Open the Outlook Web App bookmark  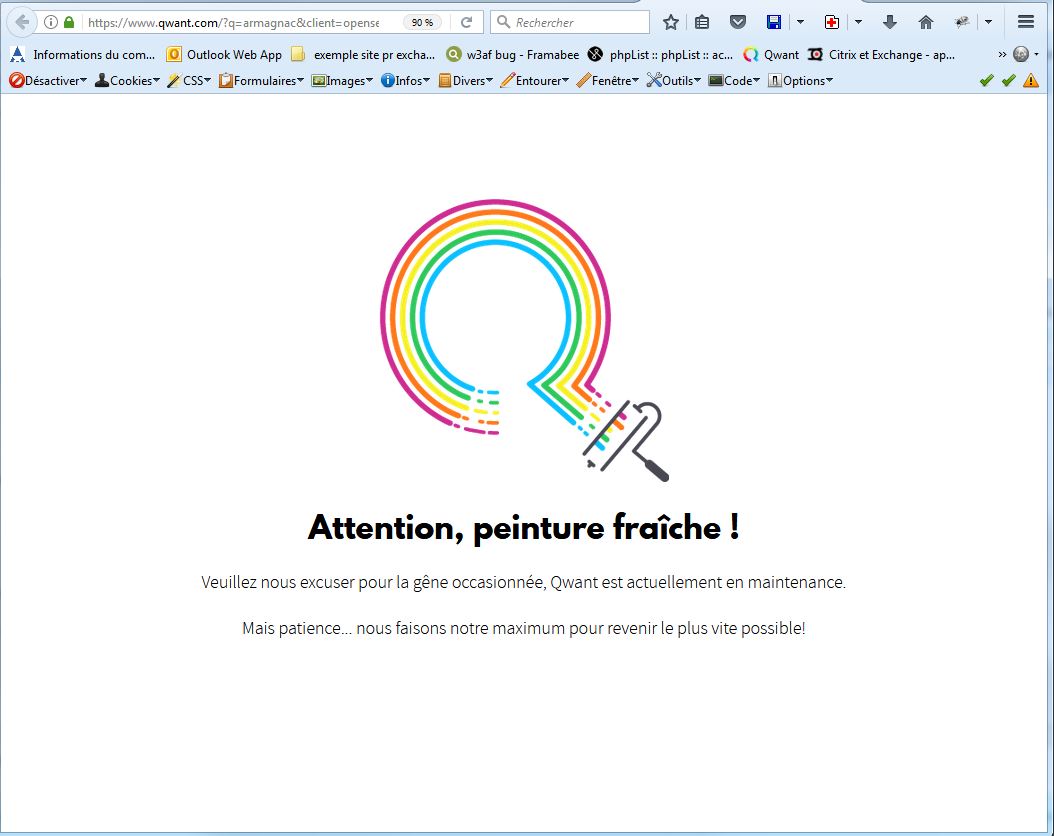(x=224, y=55)
